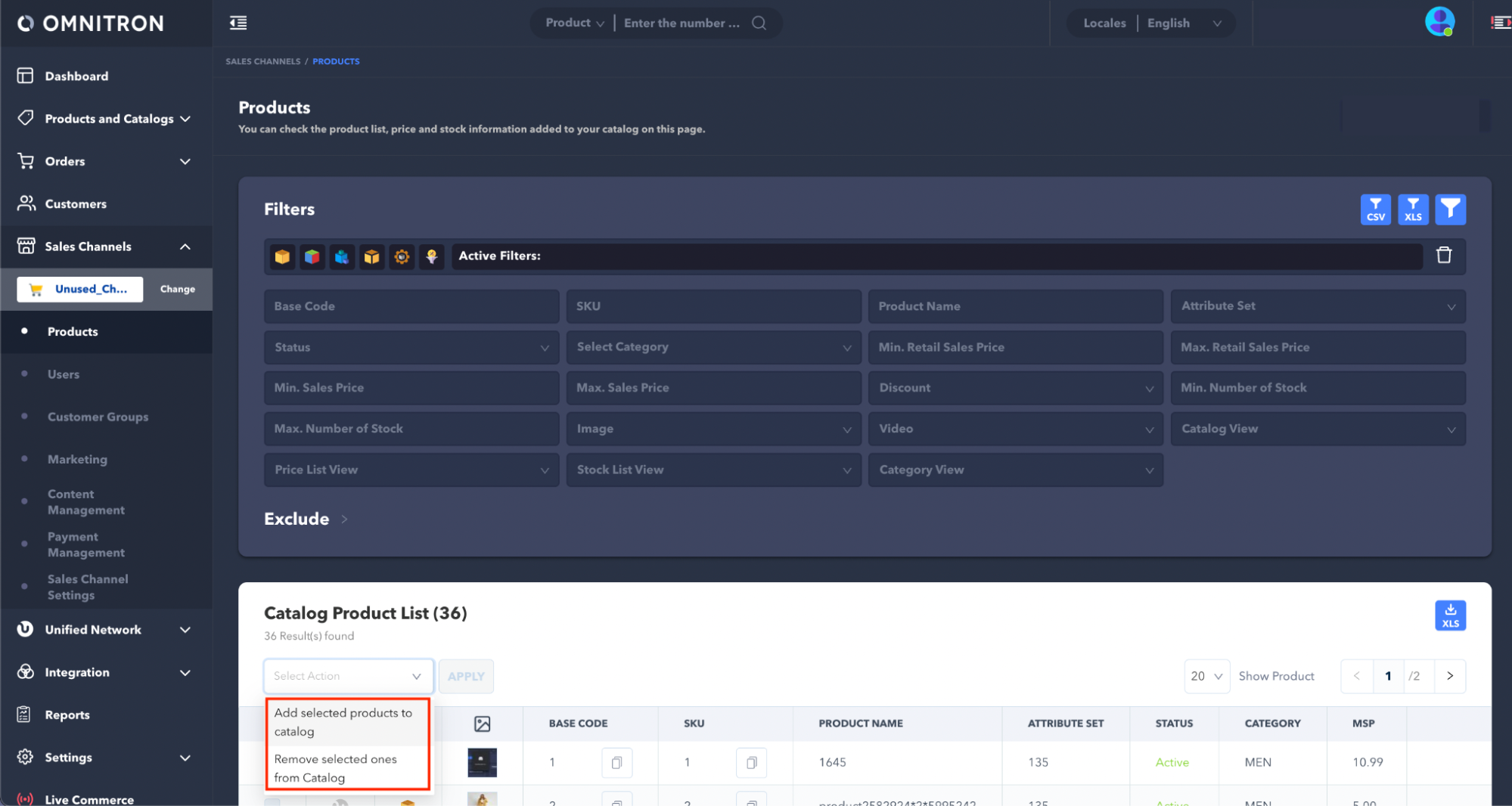Image resolution: width=1512 pixels, height=806 pixels.
Task: Open user profile avatar
Action: [x=1439, y=22]
